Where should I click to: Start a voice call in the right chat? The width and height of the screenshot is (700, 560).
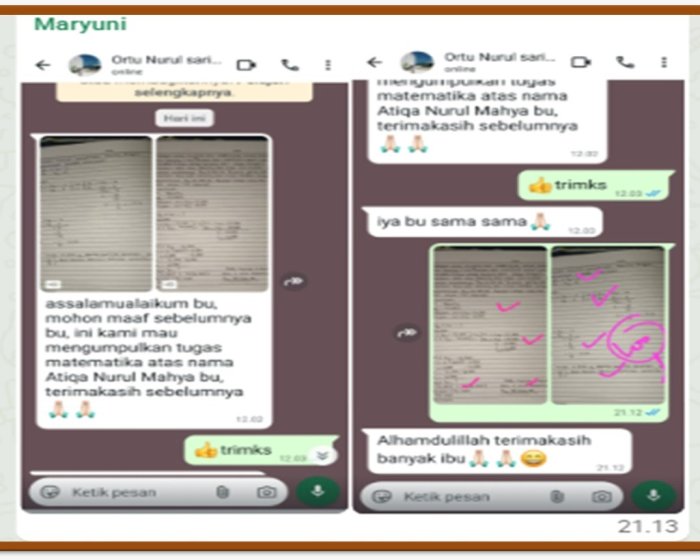pyautogui.click(x=625, y=62)
